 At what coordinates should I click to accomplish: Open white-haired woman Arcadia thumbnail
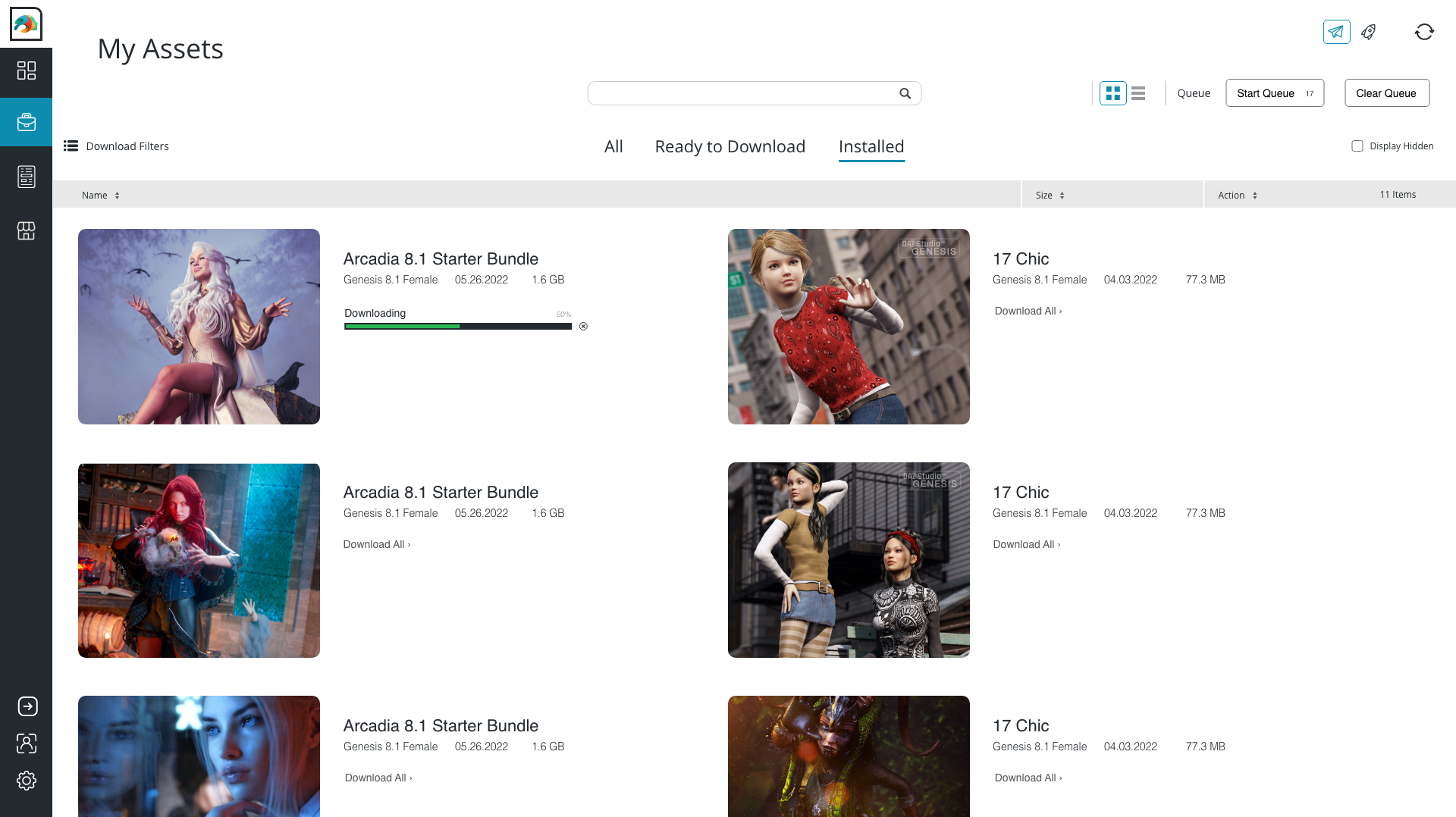(199, 327)
